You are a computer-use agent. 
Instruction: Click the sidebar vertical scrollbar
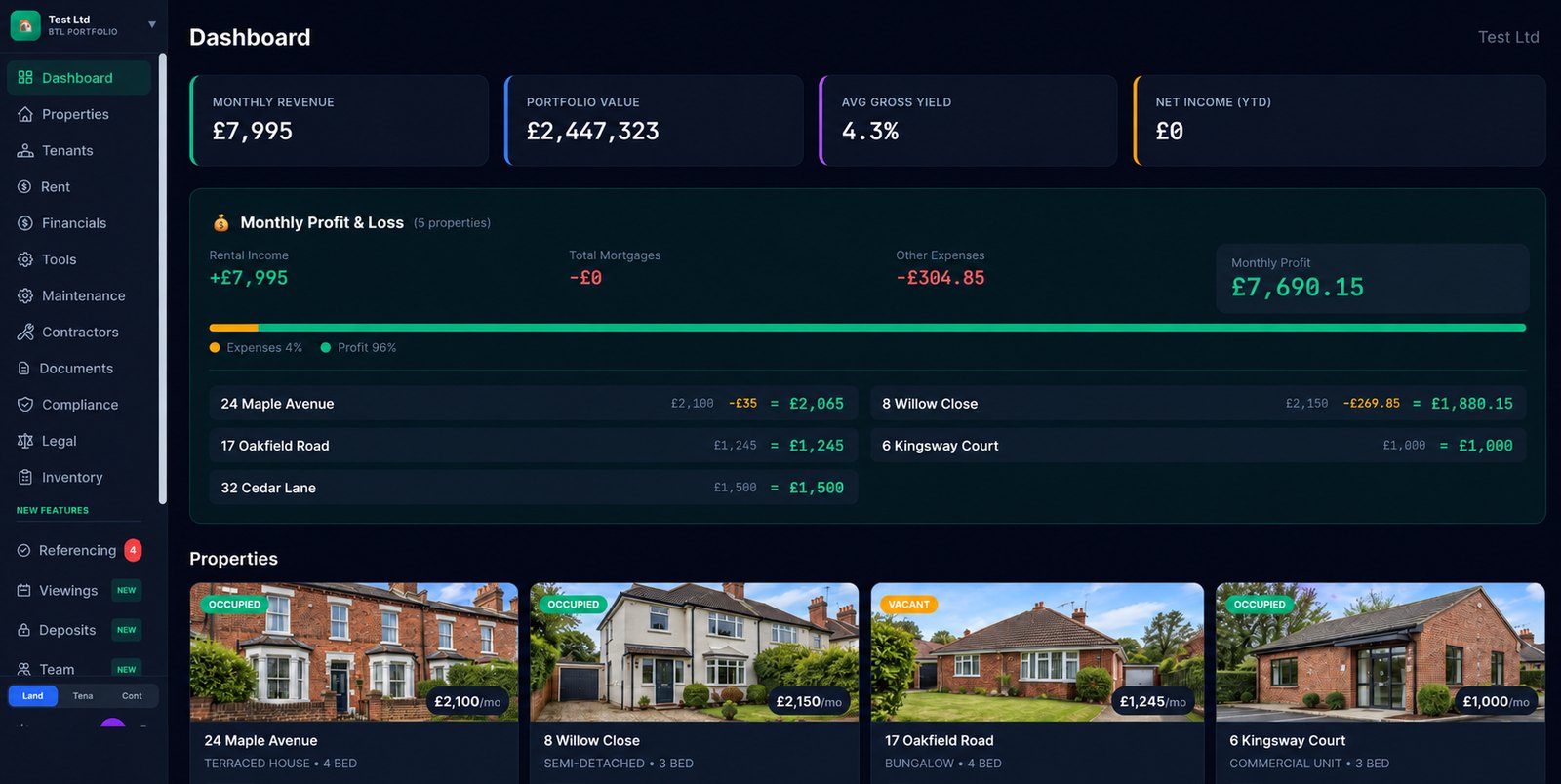tap(162, 279)
